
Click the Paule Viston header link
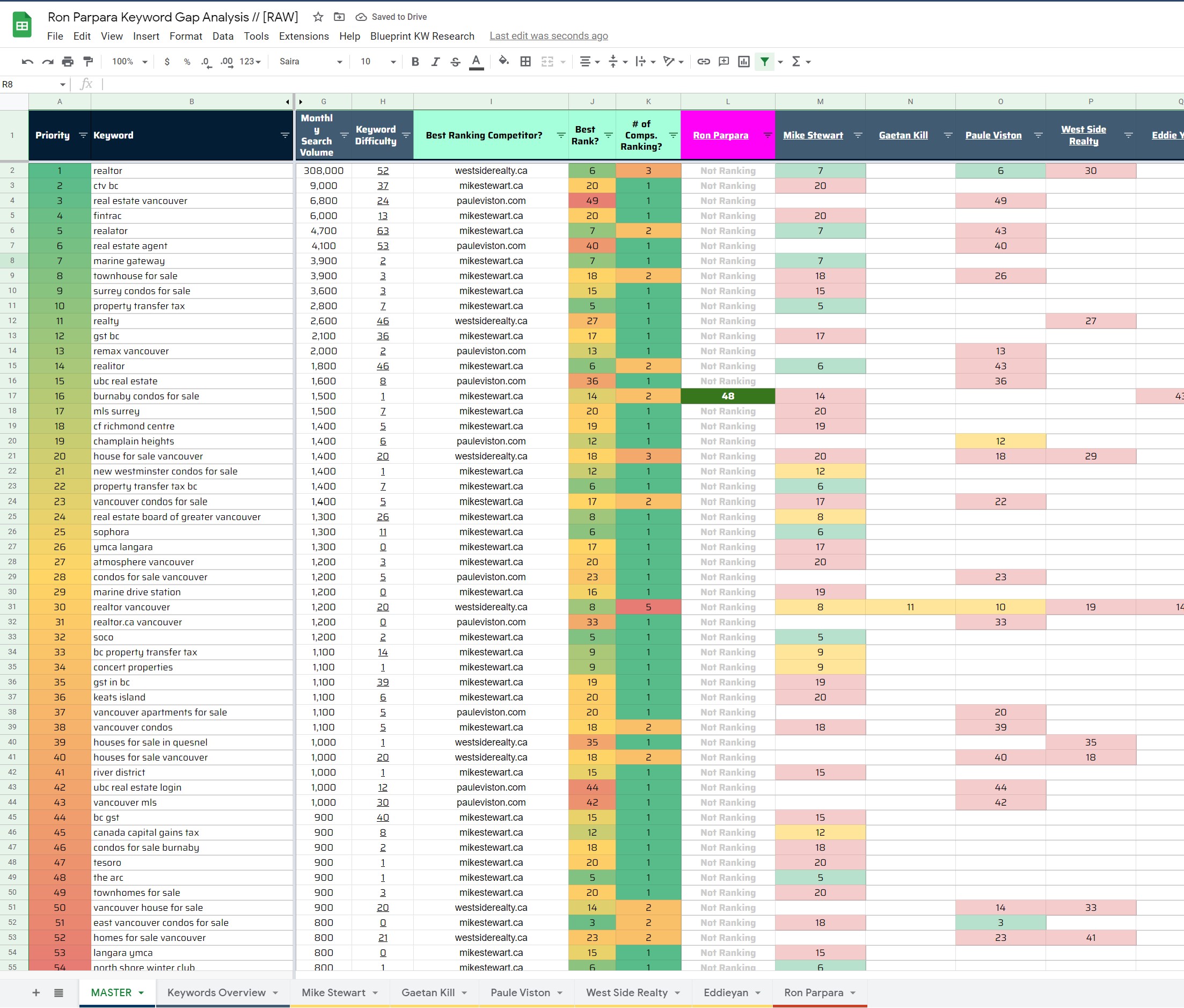(993, 135)
